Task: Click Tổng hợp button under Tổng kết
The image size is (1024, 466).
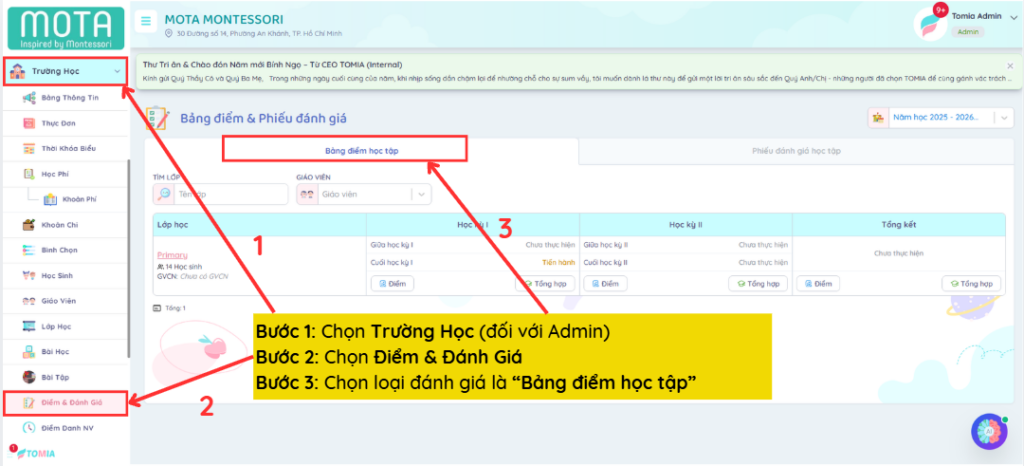Action: [x=970, y=284]
